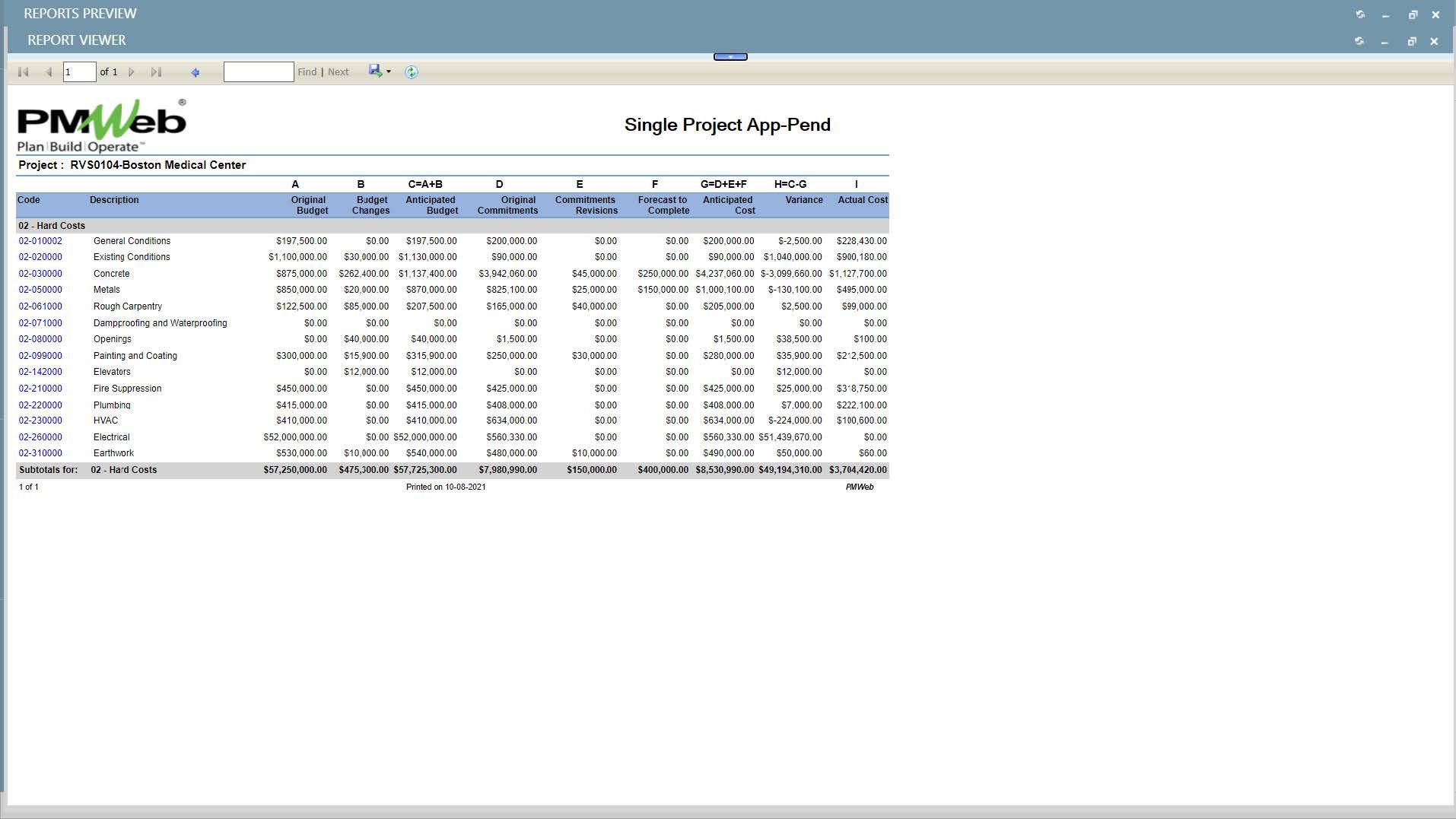Screen dimensions: 1456x819
Task: Click Electrical original budget $52,000,000.00
Action: click(x=295, y=437)
